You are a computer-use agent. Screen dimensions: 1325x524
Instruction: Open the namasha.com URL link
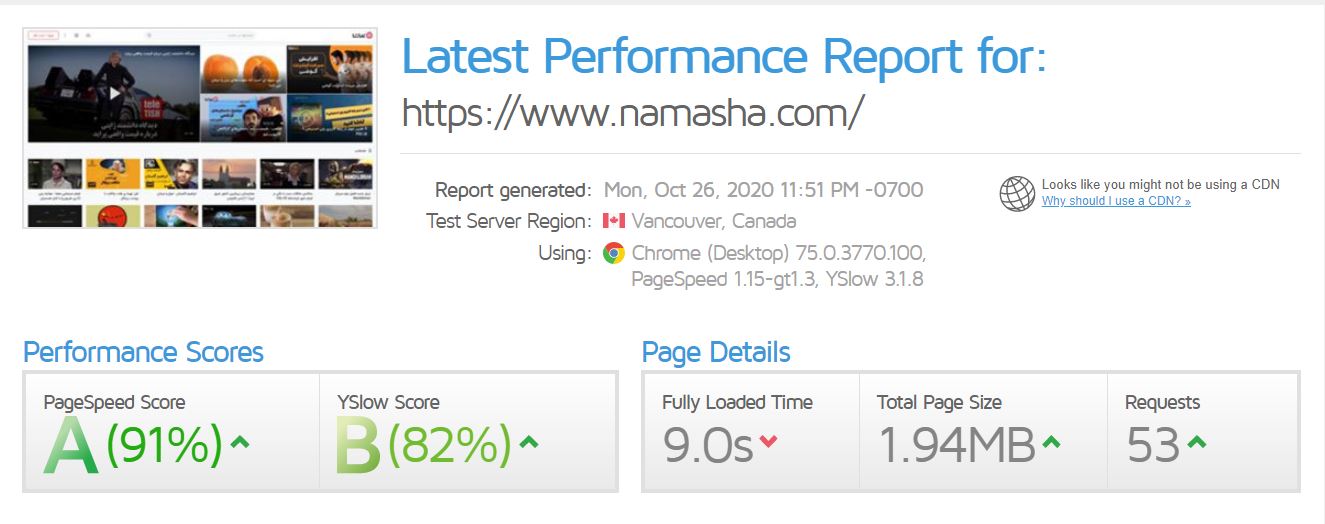click(x=631, y=113)
